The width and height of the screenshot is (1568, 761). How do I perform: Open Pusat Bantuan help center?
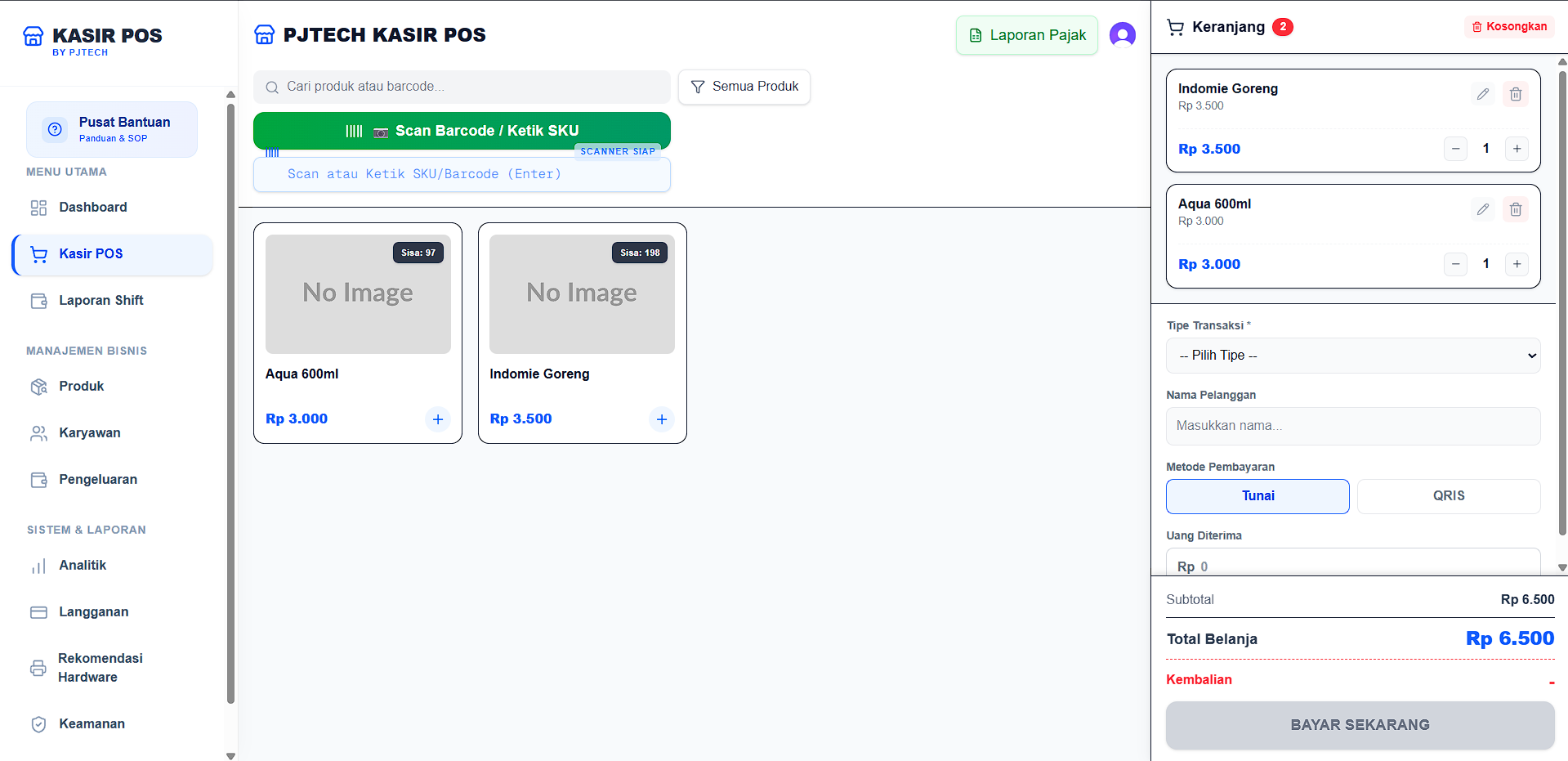[x=112, y=129]
